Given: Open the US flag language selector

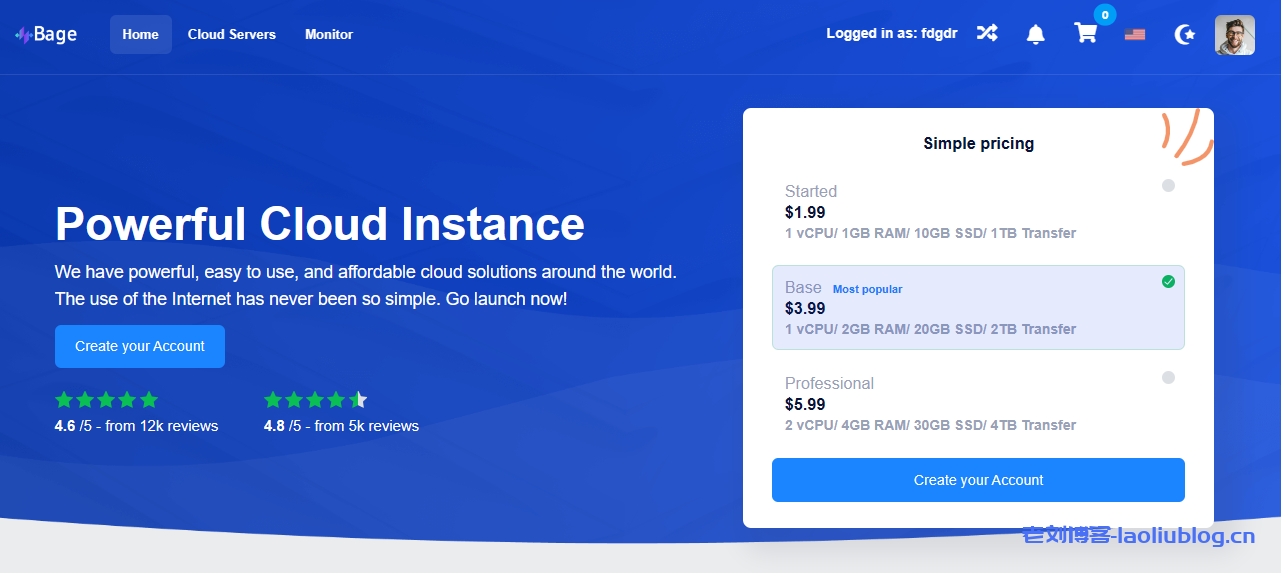Looking at the screenshot, I should pyautogui.click(x=1134, y=35).
